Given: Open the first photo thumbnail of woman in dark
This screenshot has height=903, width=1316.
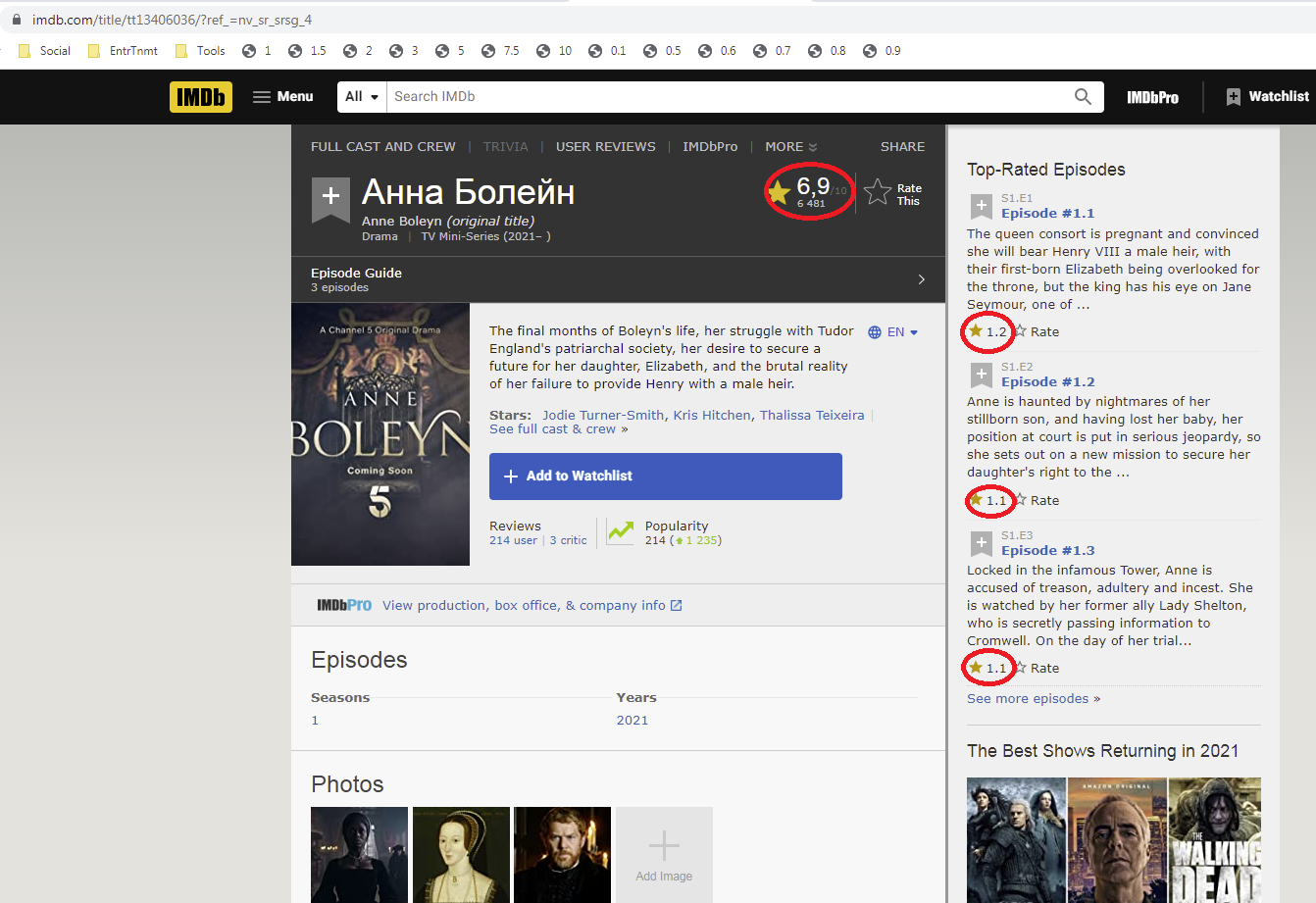Looking at the screenshot, I should pos(359,855).
